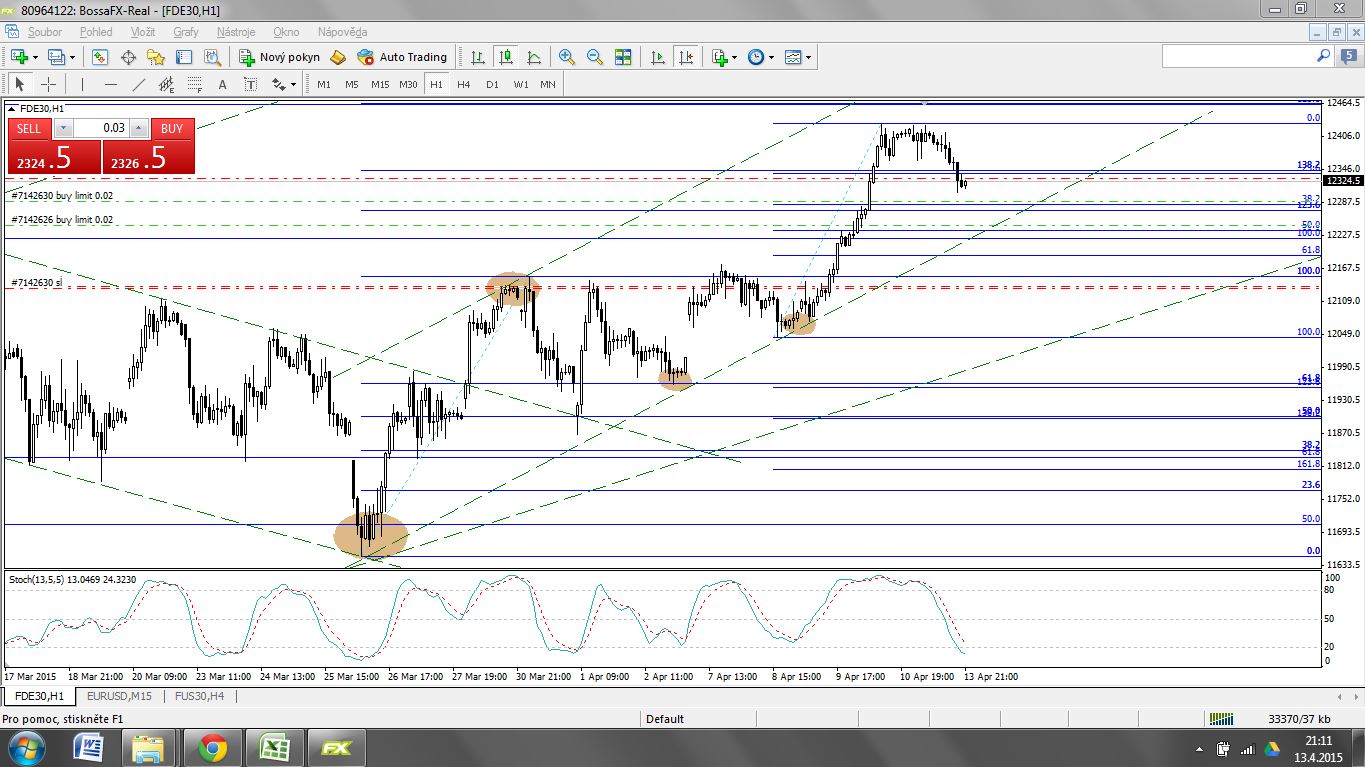
Task: Select the text tool
Action: (222, 84)
